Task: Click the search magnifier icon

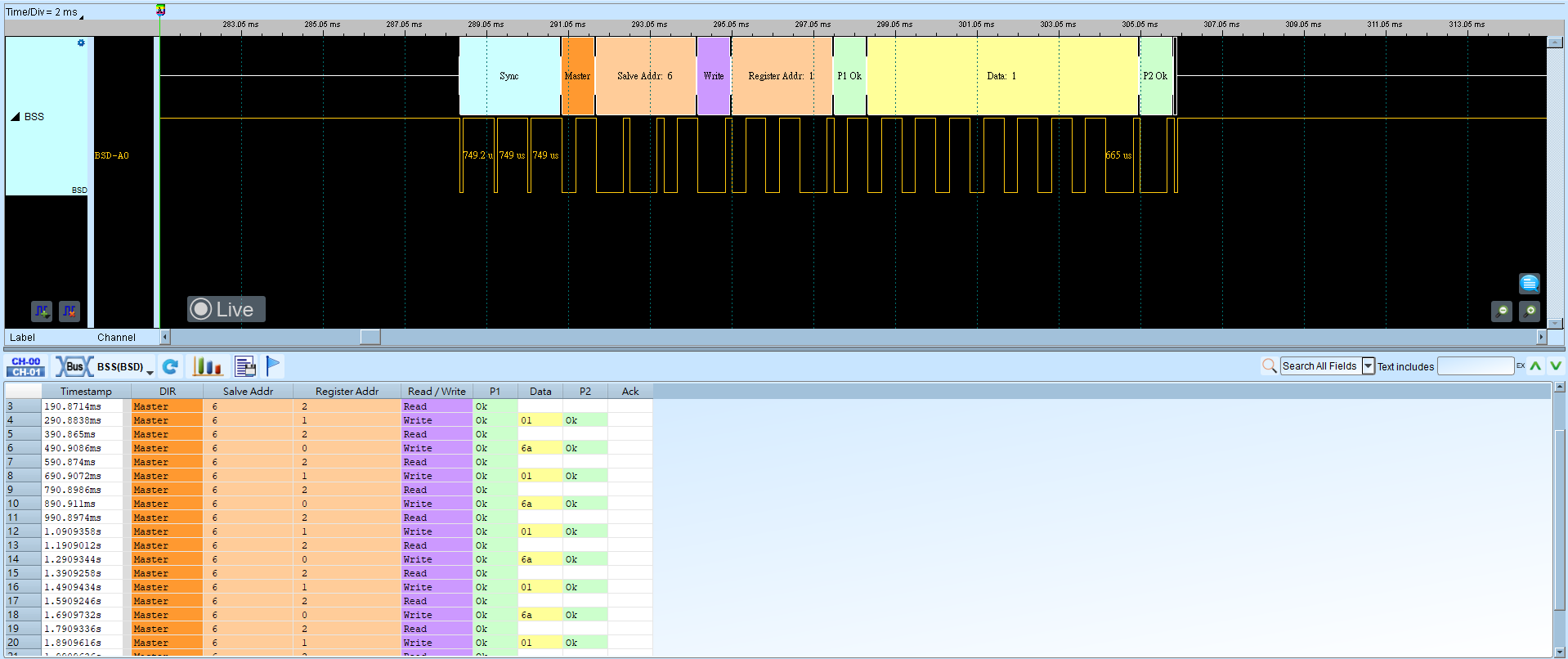Action: 1269,365
